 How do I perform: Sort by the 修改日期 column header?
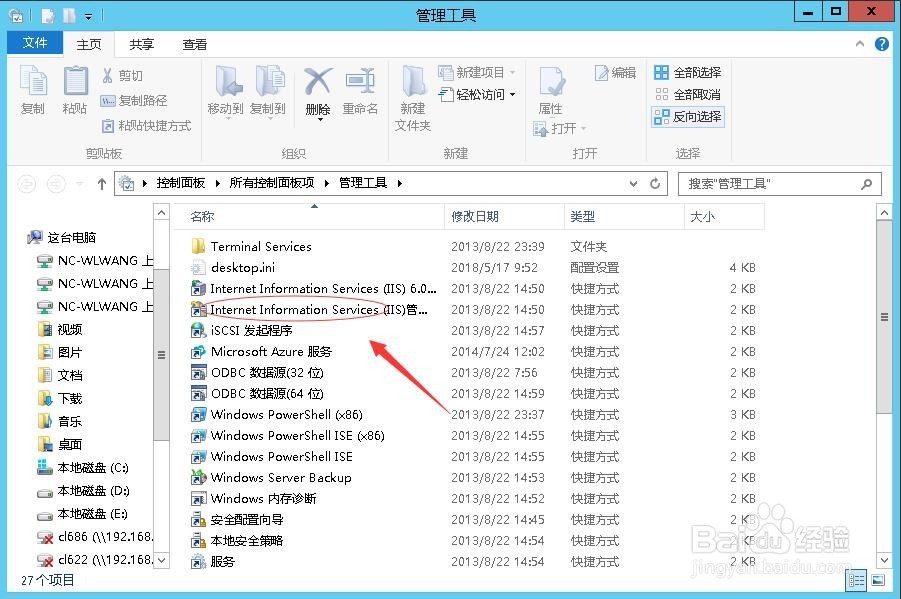tap(505, 217)
